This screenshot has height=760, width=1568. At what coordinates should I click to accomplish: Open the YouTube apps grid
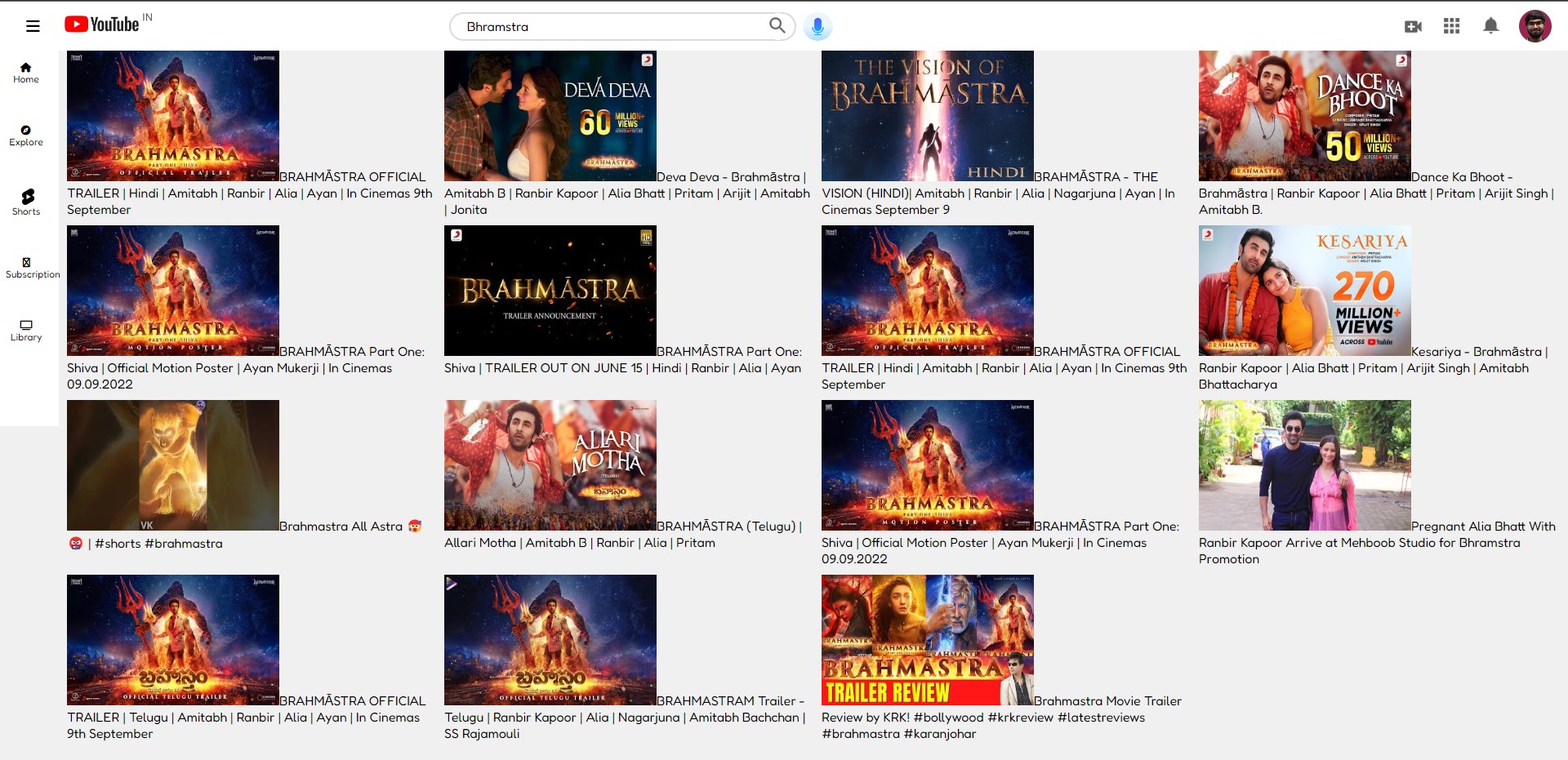(x=1451, y=26)
